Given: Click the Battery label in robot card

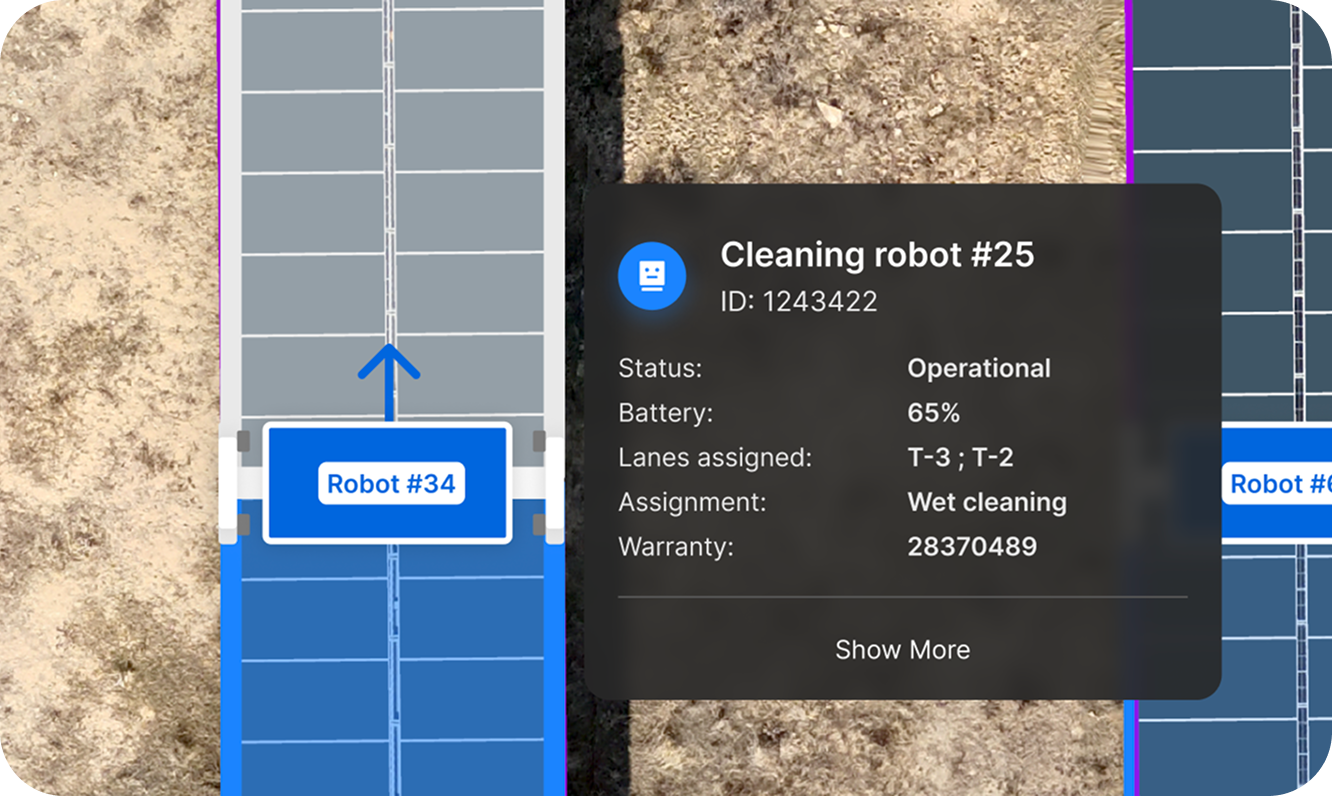Looking at the screenshot, I should 664,413.
